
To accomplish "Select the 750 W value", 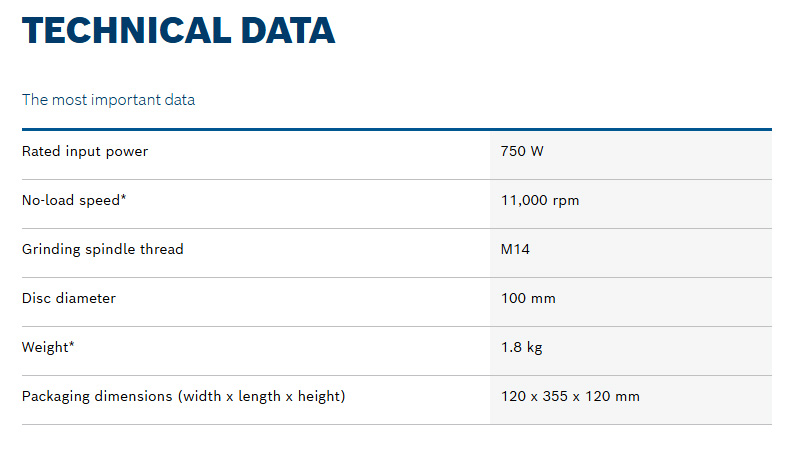I will tap(522, 152).
